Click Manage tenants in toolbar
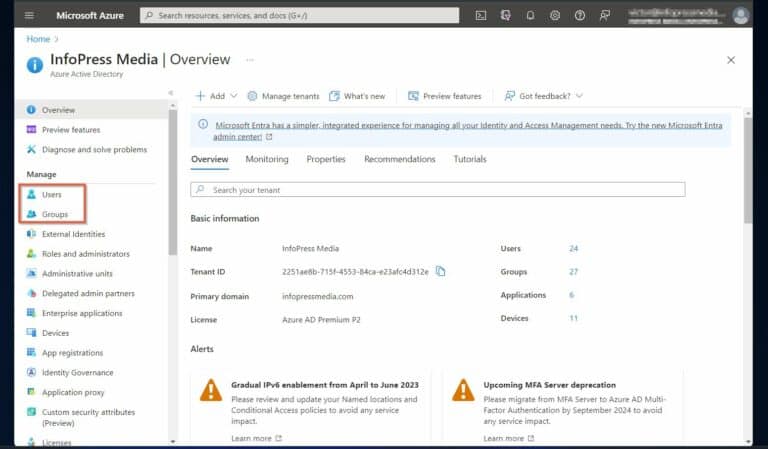Screen dimensions: 768x449 284,96
